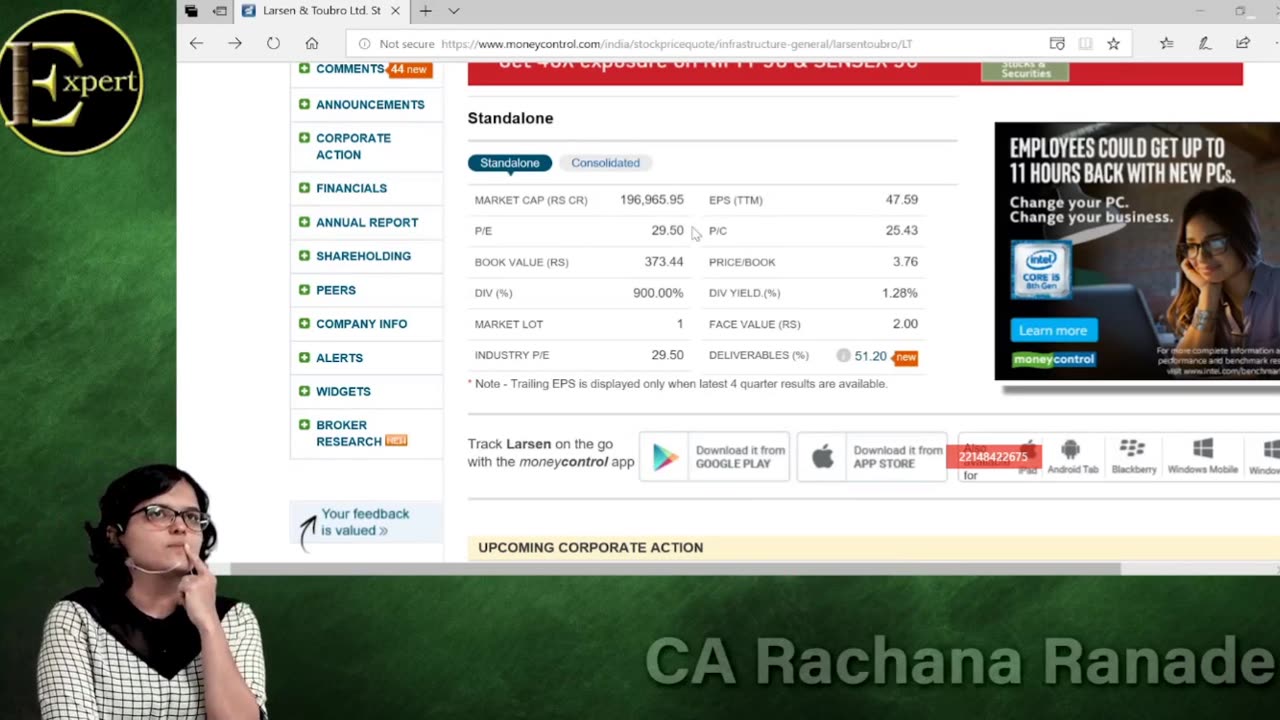Close the Larsen & Toubro tab
The image size is (1280, 720).
point(395,11)
